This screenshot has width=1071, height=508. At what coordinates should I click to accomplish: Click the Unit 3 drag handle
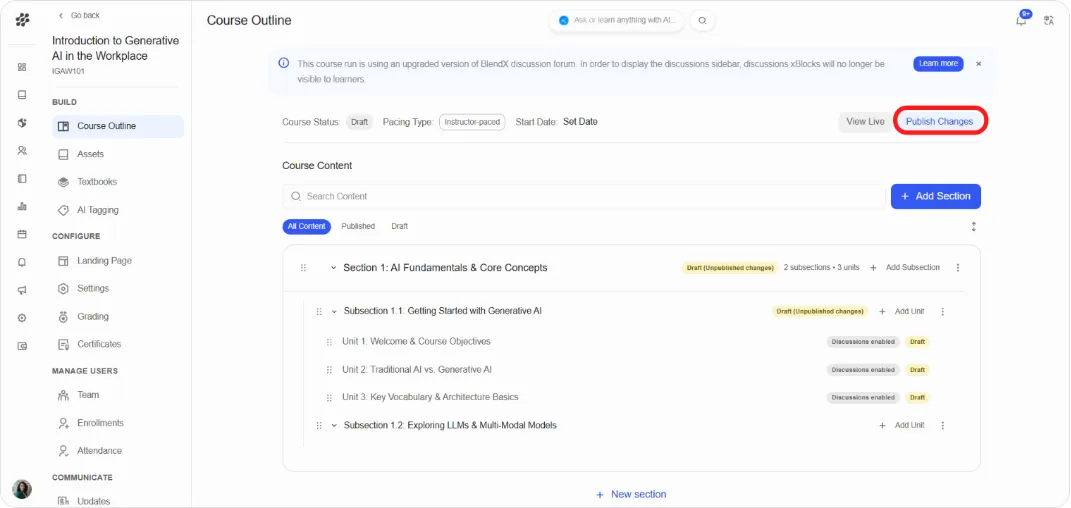[x=329, y=397]
